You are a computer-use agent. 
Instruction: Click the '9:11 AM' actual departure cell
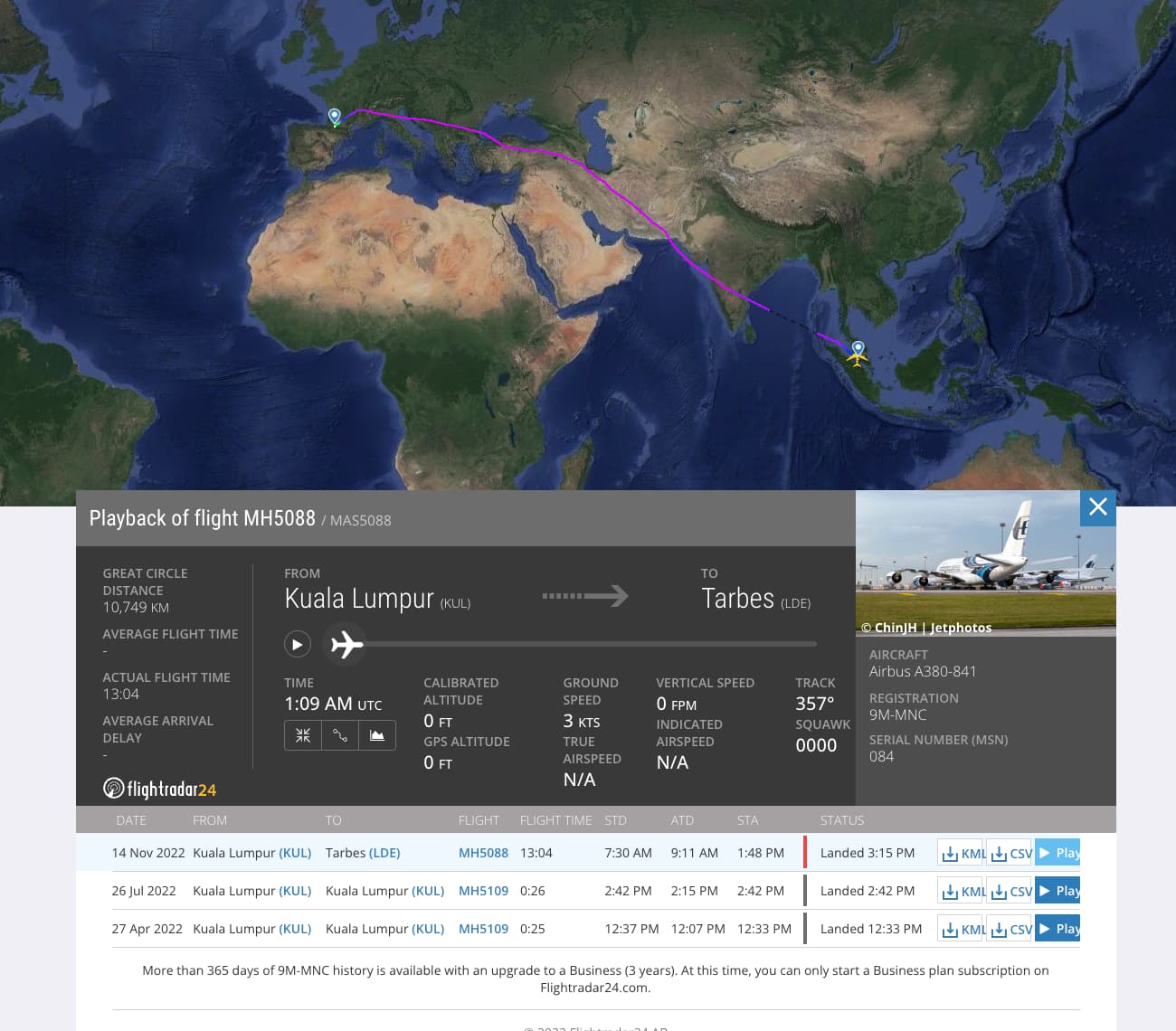(695, 853)
